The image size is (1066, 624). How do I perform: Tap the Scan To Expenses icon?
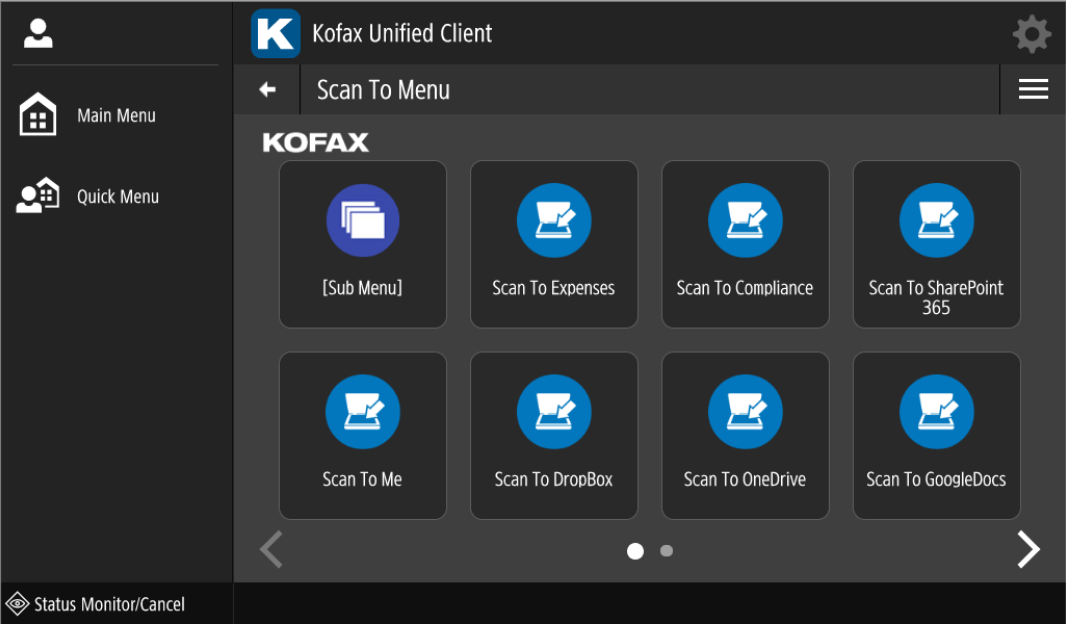pos(553,222)
